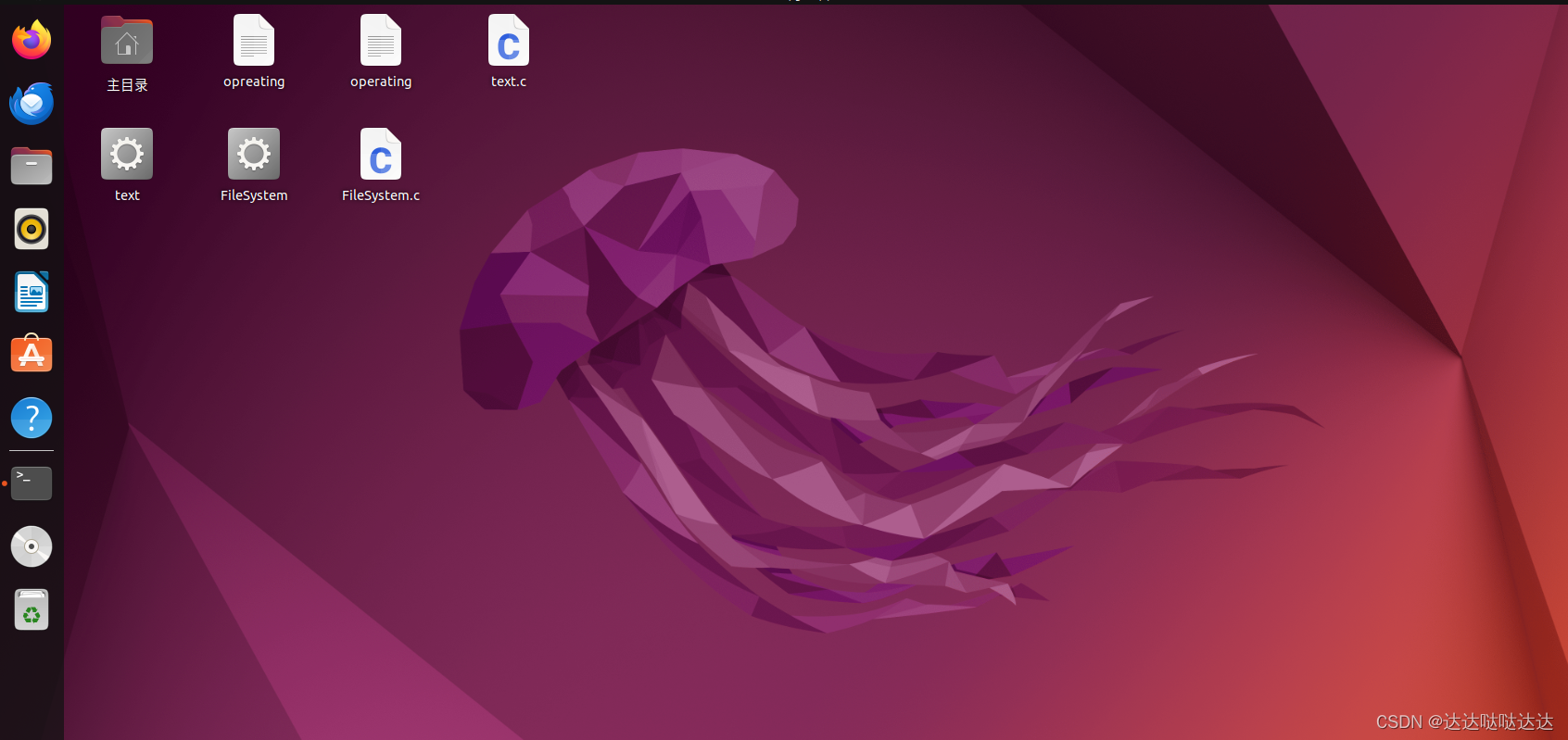Select the FileSystem.c source file icon
The image size is (1568, 740).
(x=381, y=154)
